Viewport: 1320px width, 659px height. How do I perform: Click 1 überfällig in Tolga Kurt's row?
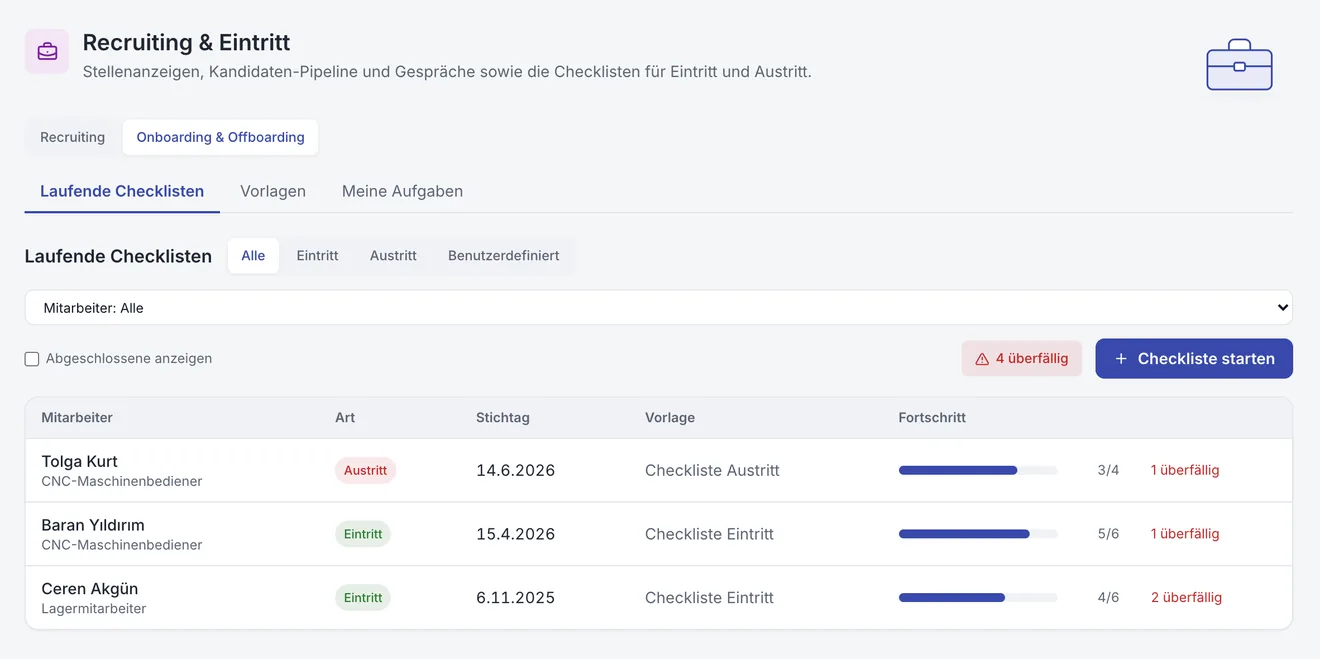1185,470
